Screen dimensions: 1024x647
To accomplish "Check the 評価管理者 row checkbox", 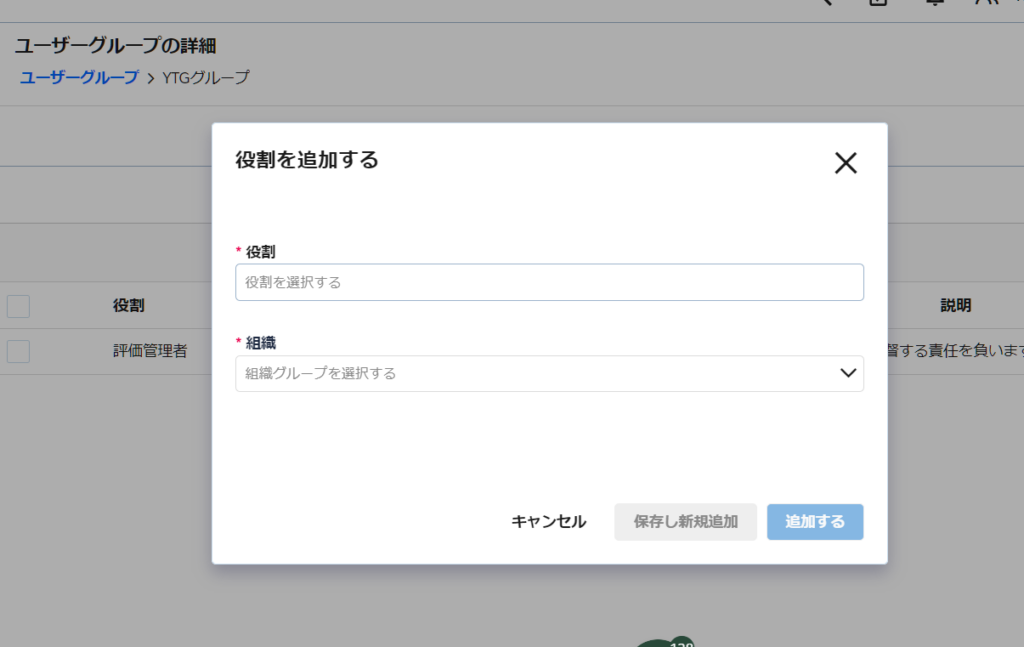I will coord(18,351).
